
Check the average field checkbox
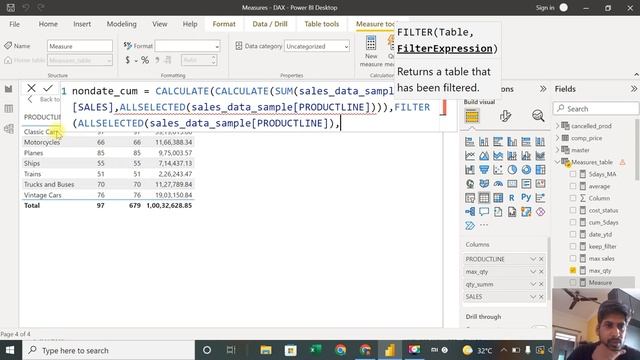point(573,186)
